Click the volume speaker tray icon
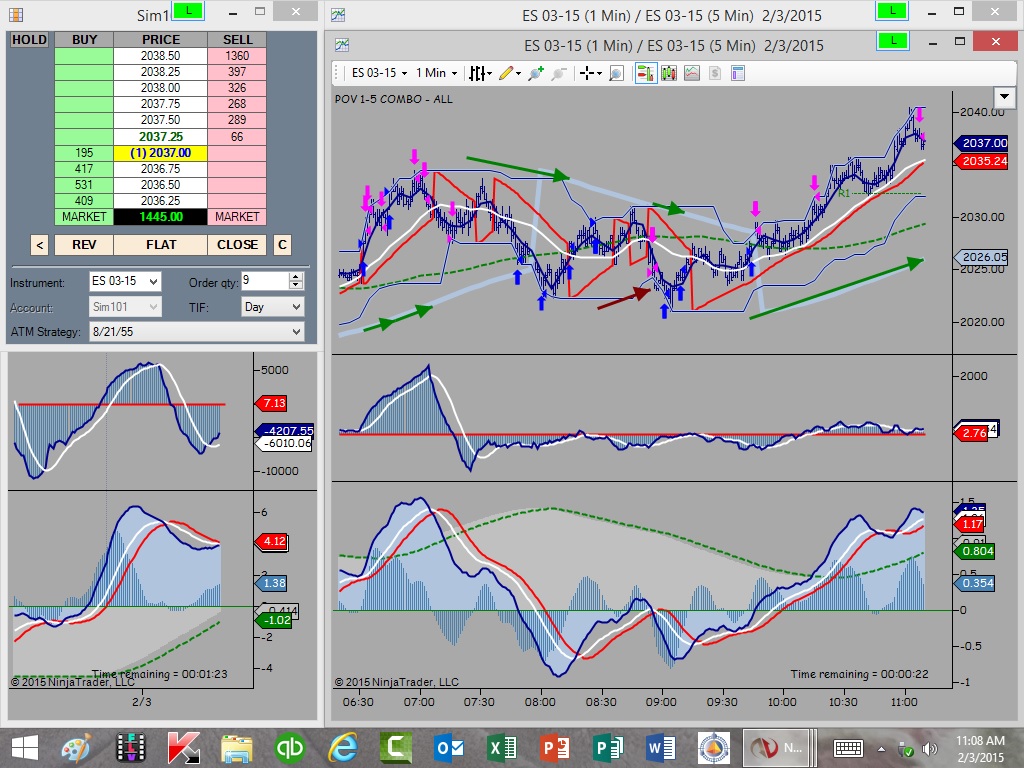 [x=930, y=749]
